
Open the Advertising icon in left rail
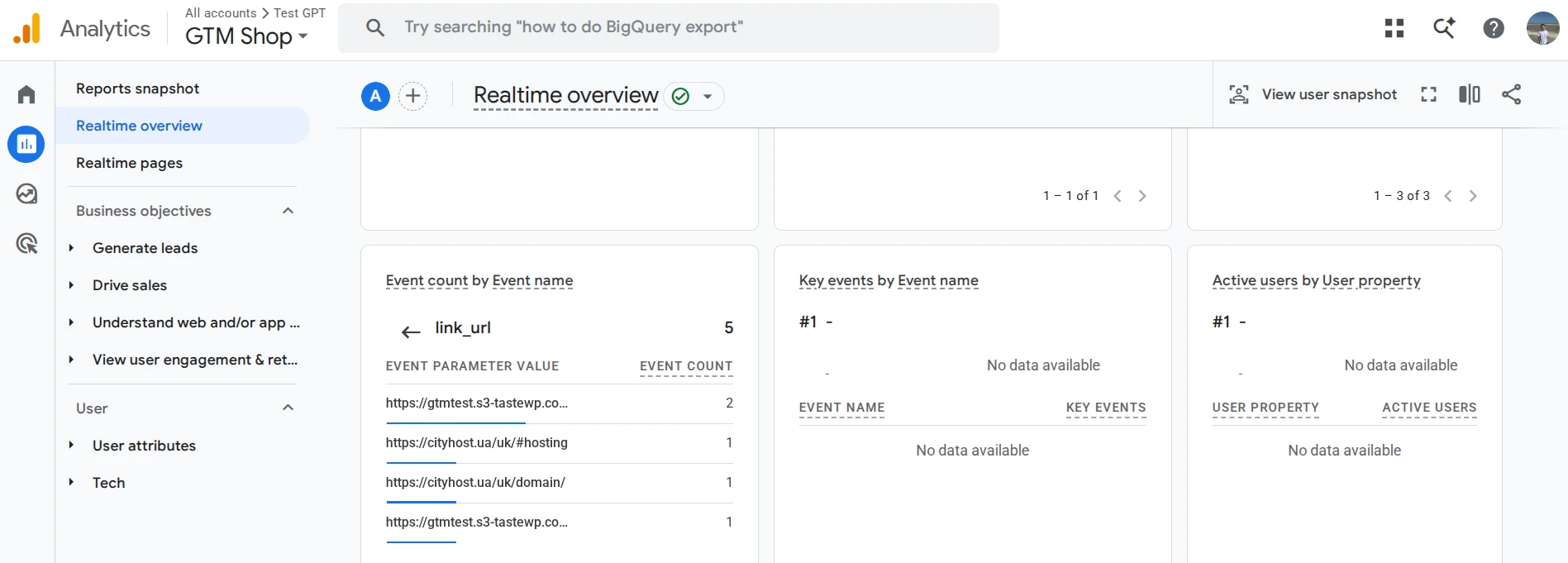point(26,244)
